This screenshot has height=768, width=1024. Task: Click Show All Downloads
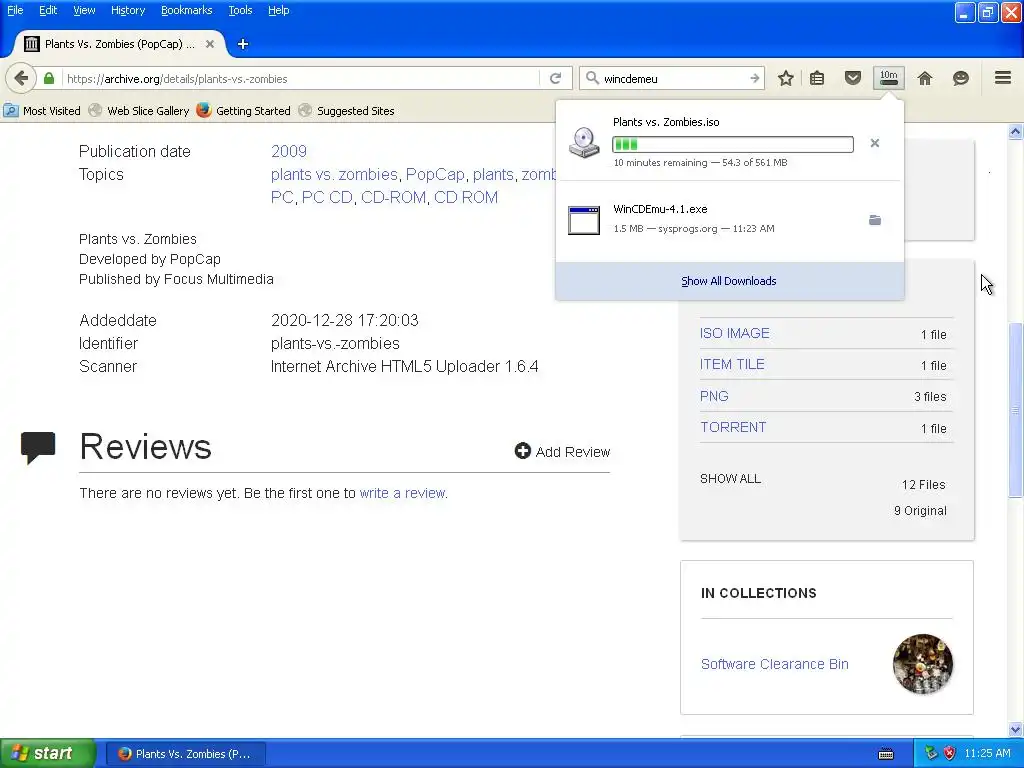pyautogui.click(x=729, y=281)
